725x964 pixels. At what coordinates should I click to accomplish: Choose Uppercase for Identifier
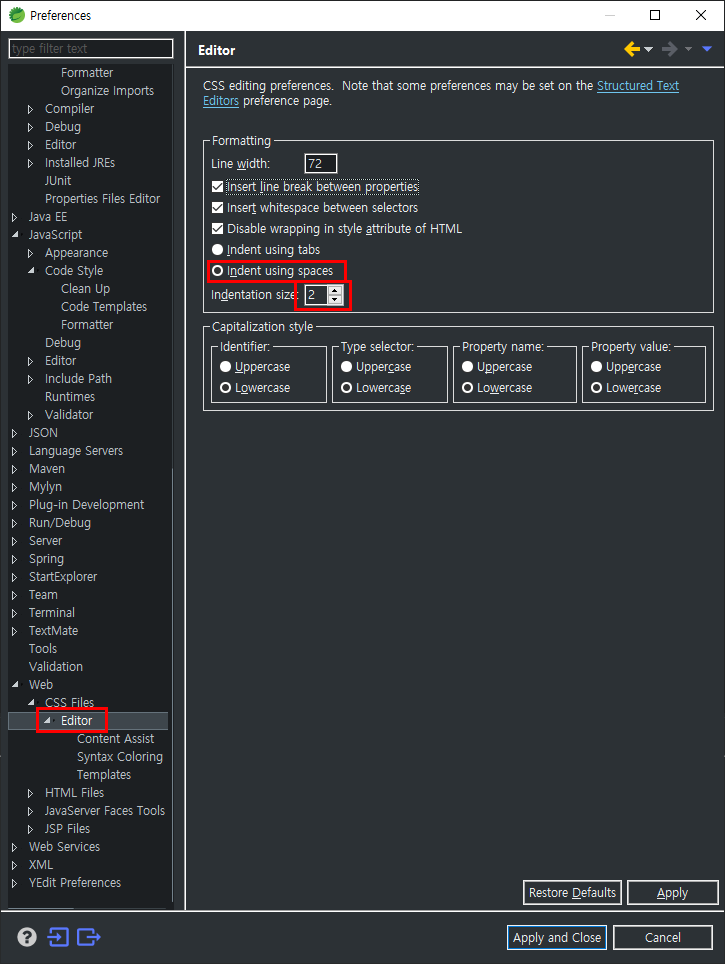point(226,366)
